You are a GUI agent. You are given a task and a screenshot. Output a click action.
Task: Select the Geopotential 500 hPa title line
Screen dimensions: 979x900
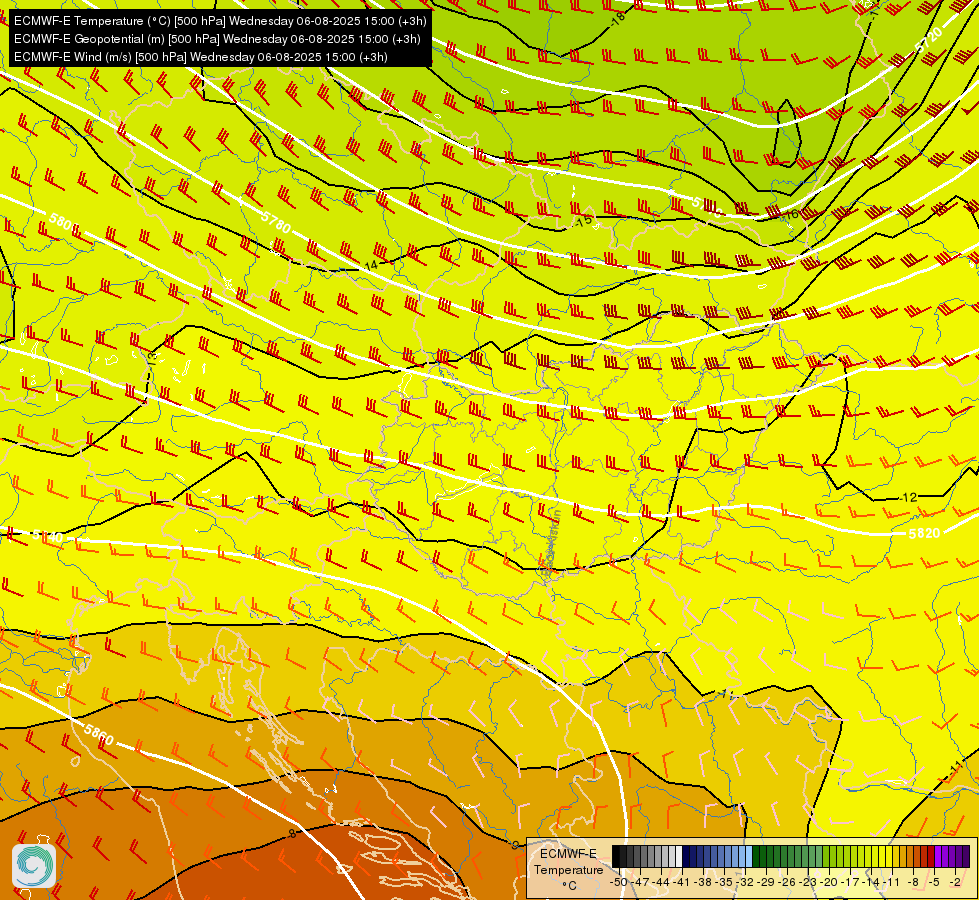pyautogui.click(x=217, y=39)
